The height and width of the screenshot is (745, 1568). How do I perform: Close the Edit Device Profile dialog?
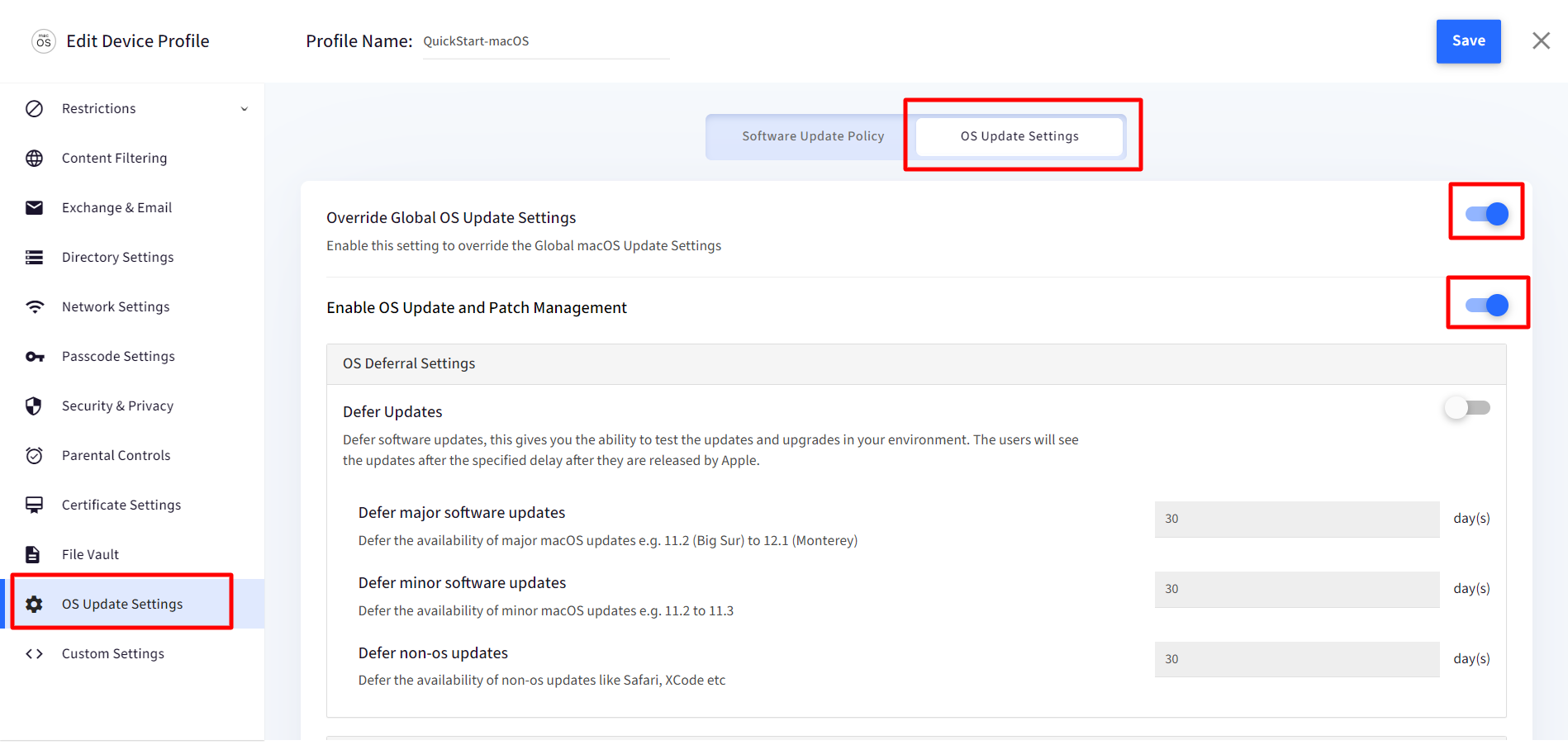coord(1541,40)
